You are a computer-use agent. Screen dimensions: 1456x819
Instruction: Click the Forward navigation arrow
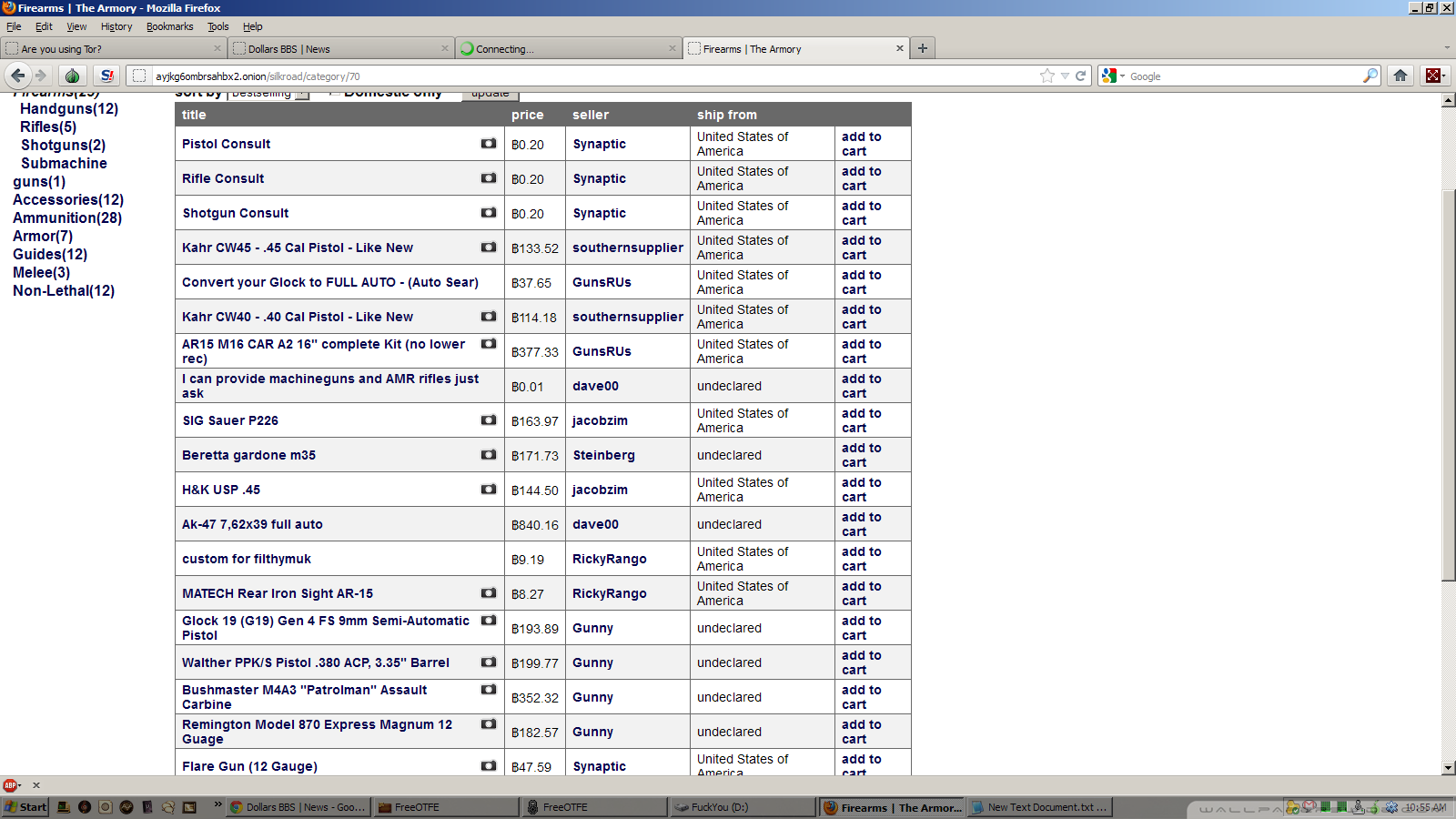point(41,76)
